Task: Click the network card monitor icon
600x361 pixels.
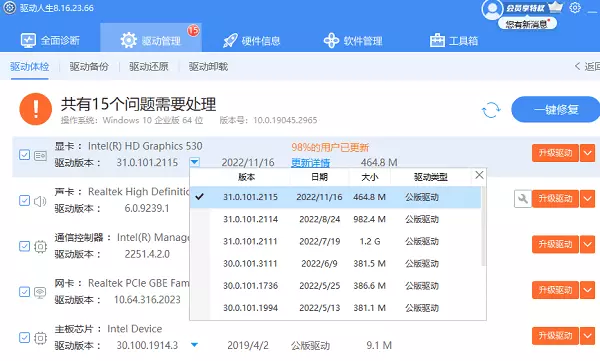Action: [x=40, y=292]
